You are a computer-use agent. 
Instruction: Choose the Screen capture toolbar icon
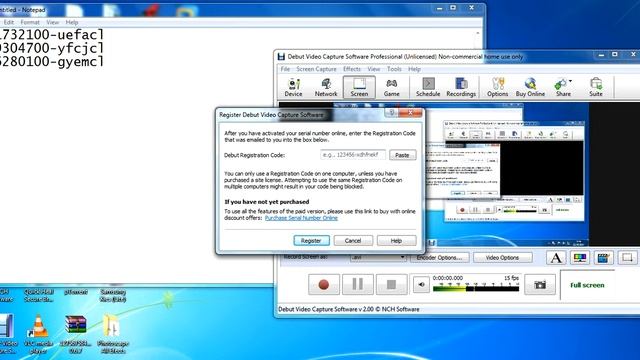tap(359, 87)
